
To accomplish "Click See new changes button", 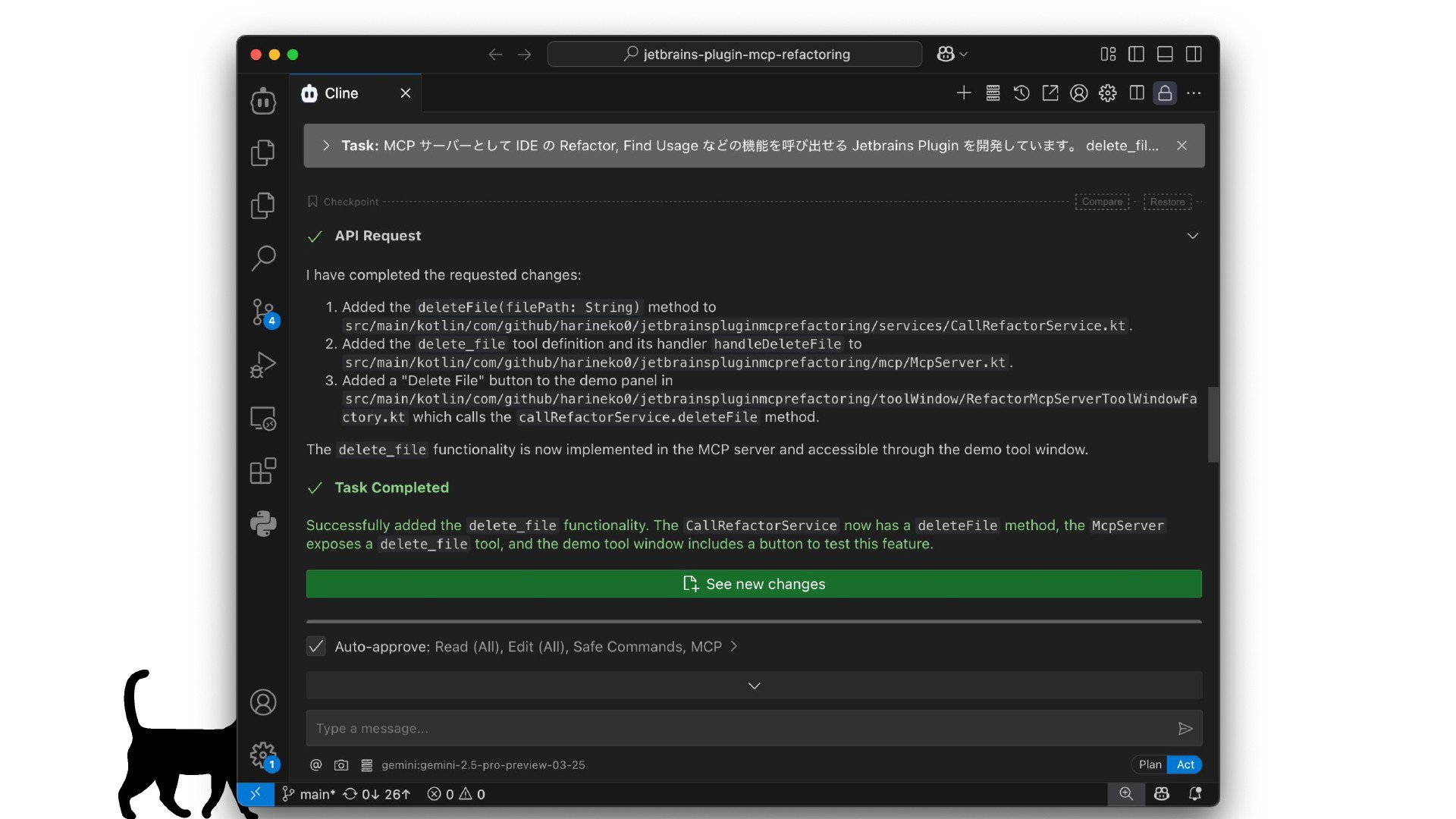I will [754, 584].
